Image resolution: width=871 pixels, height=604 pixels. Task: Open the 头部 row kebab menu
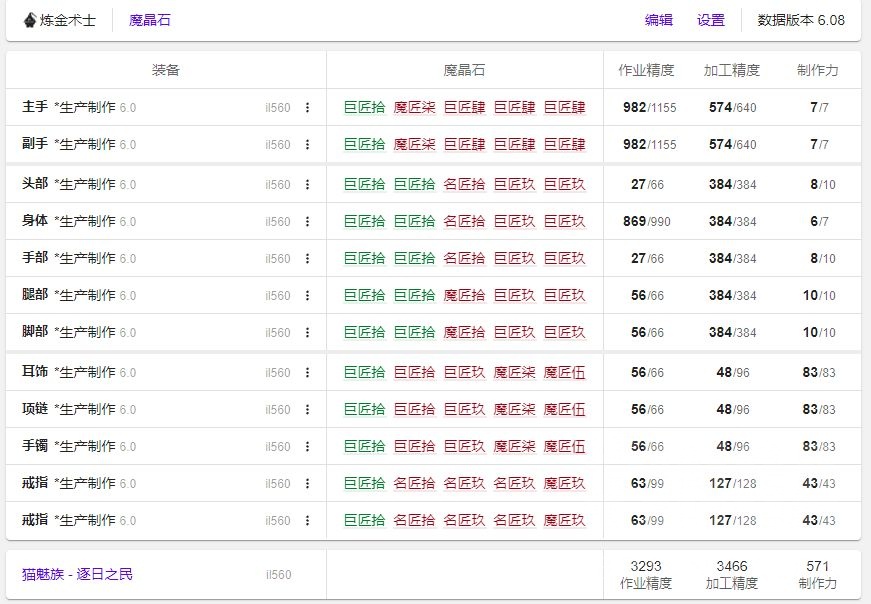[x=307, y=185]
